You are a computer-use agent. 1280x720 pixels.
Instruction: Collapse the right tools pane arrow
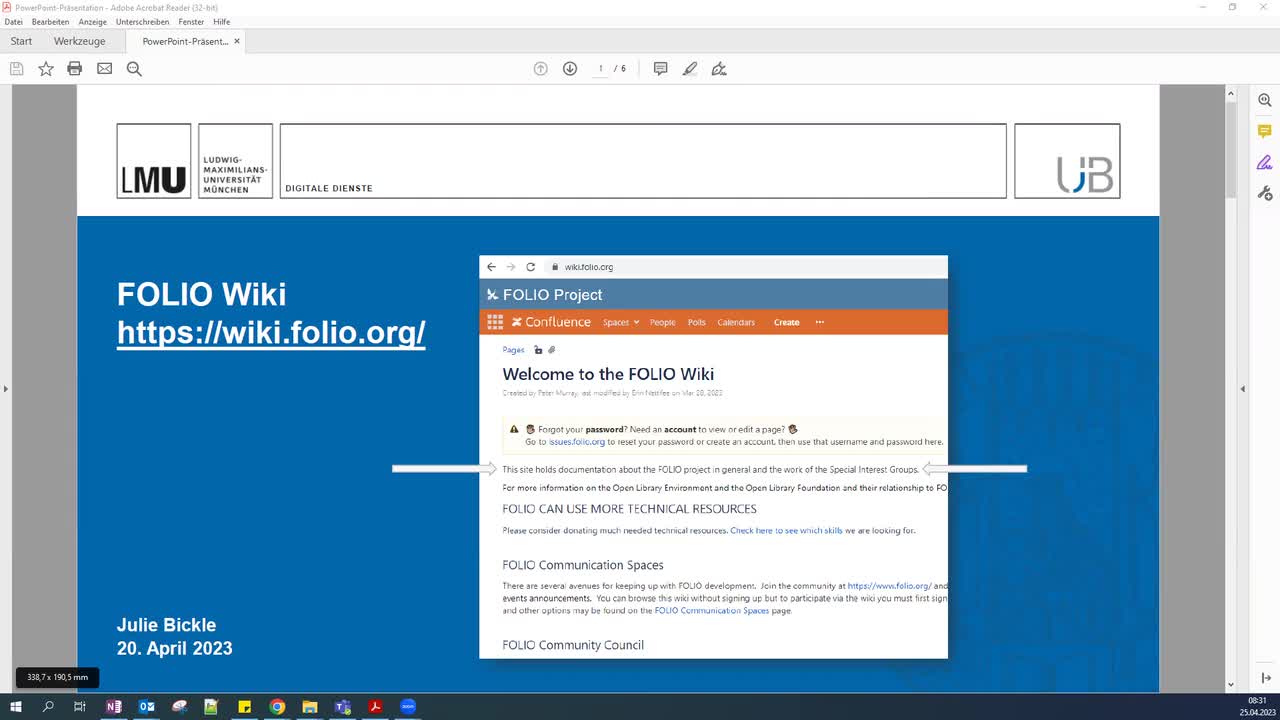(x=1243, y=388)
